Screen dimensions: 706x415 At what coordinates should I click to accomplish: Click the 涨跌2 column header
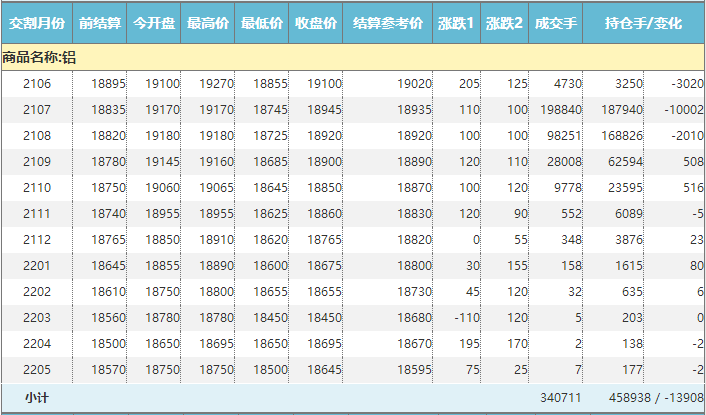(505, 22)
